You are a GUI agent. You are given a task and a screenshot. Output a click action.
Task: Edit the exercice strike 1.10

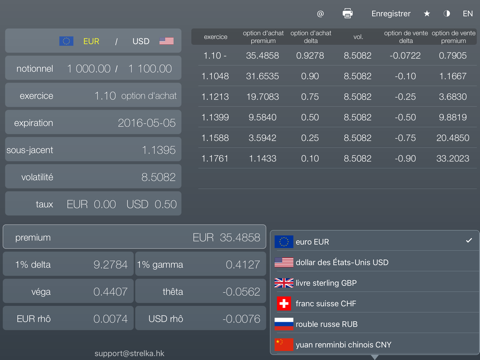point(105,96)
